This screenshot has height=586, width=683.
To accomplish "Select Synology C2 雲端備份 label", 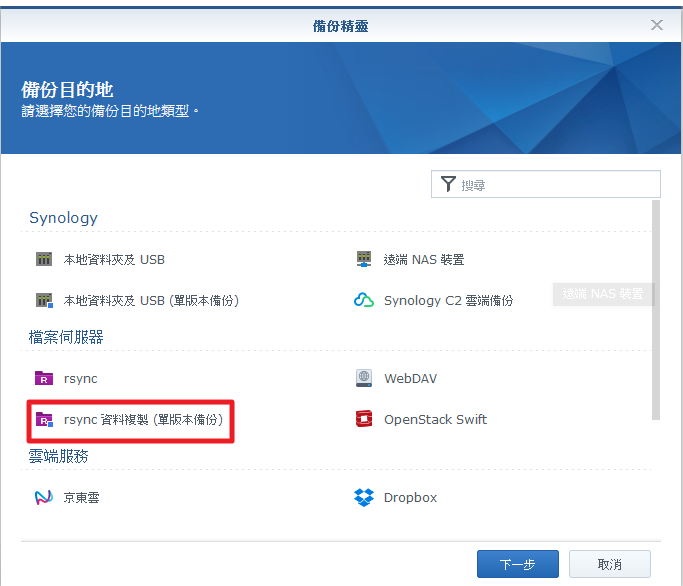I will 449,301.
